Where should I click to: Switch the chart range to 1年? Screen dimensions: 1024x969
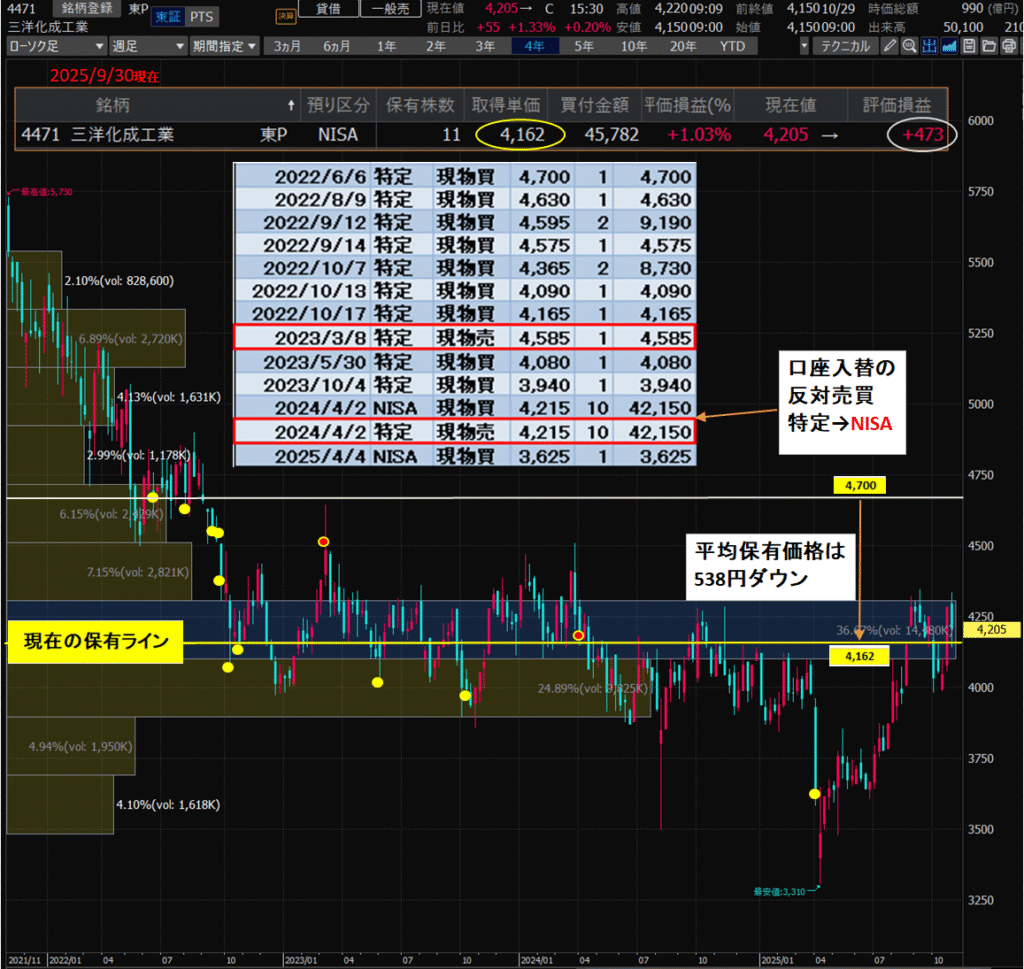[386, 46]
